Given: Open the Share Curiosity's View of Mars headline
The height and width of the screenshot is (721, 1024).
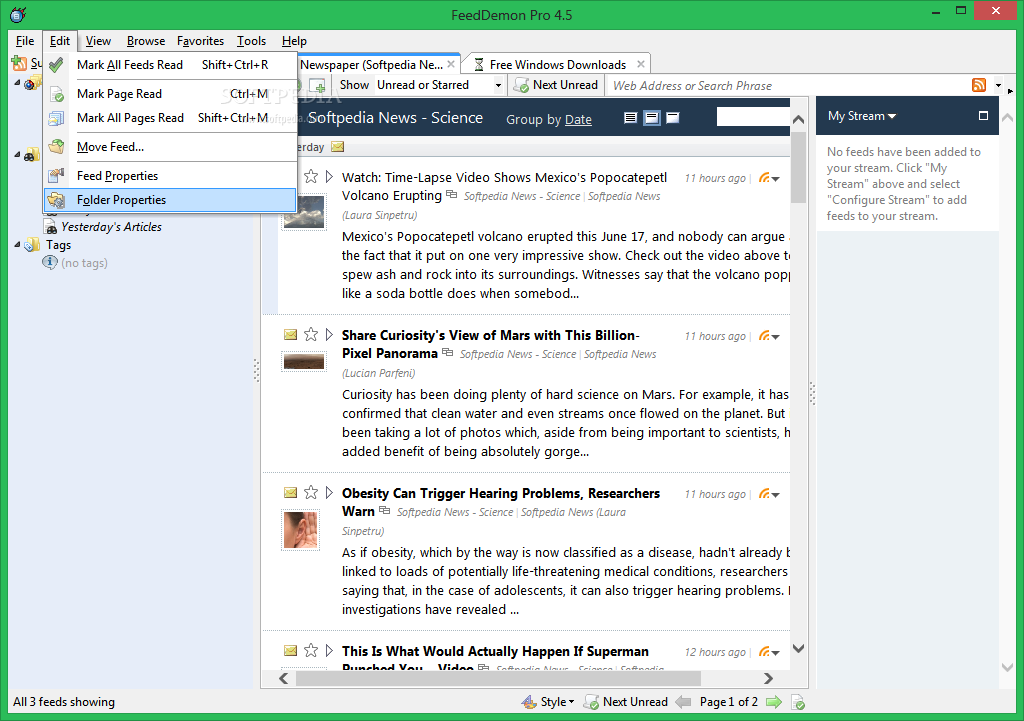Looking at the screenshot, I should pyautogui.click(x=490, y=344).
